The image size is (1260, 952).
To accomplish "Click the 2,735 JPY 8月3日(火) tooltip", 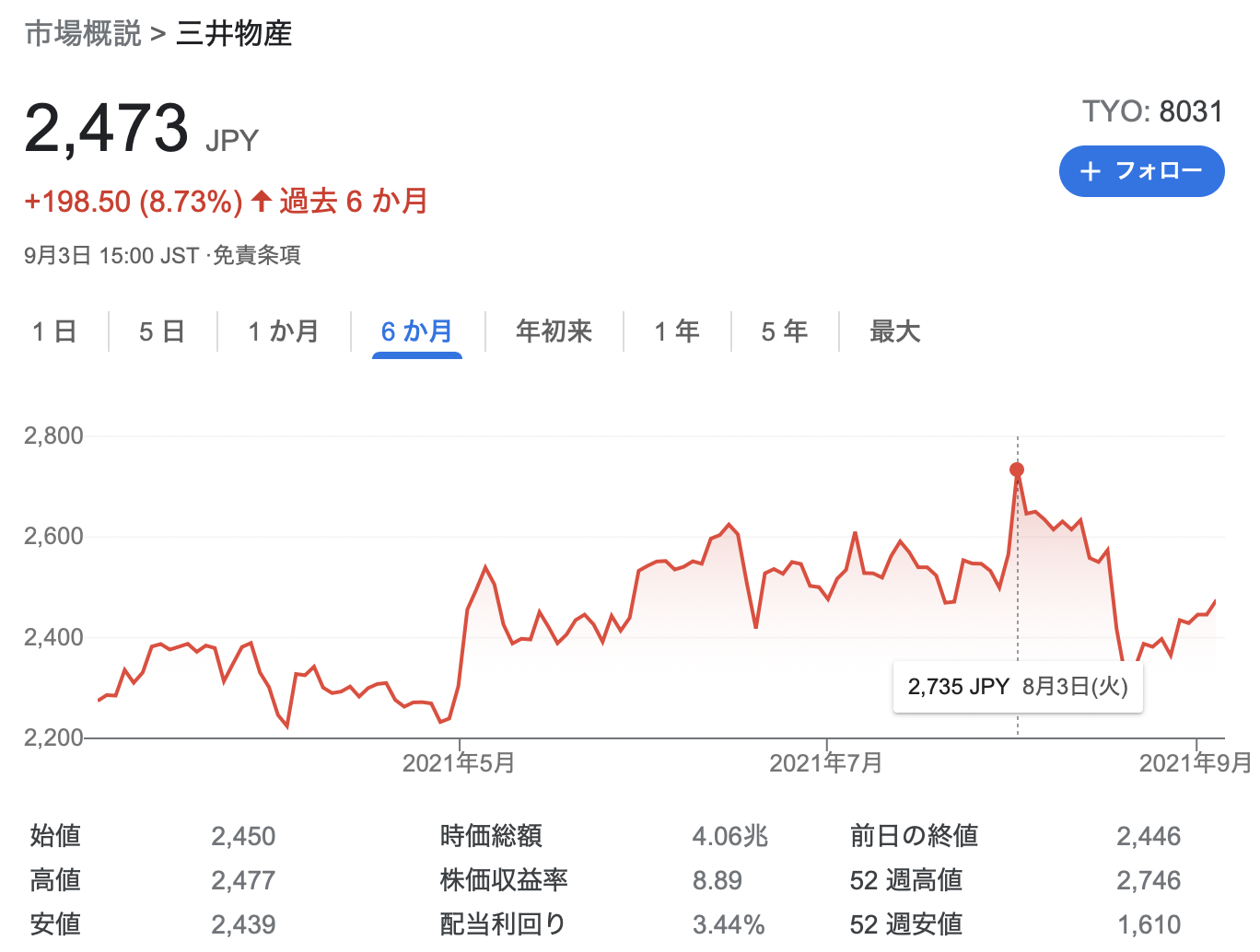I will coord(1018,687).
